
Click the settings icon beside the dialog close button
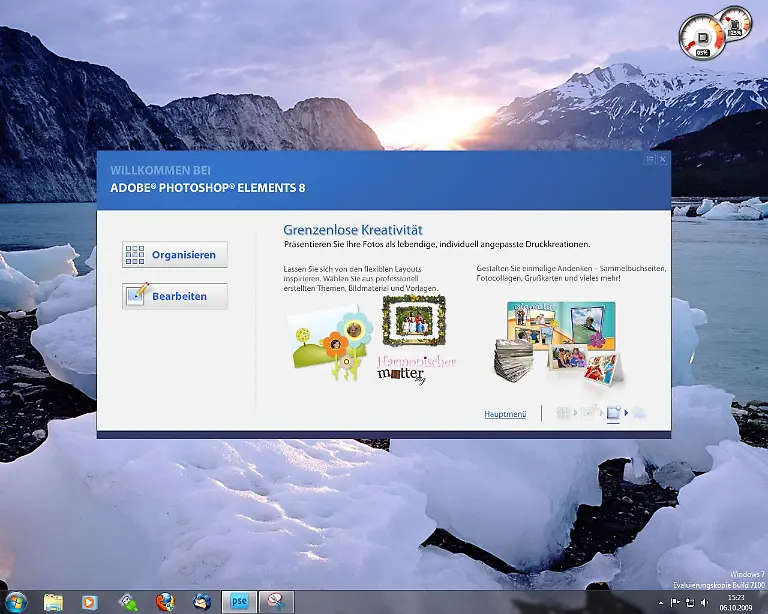coord(650,159)
